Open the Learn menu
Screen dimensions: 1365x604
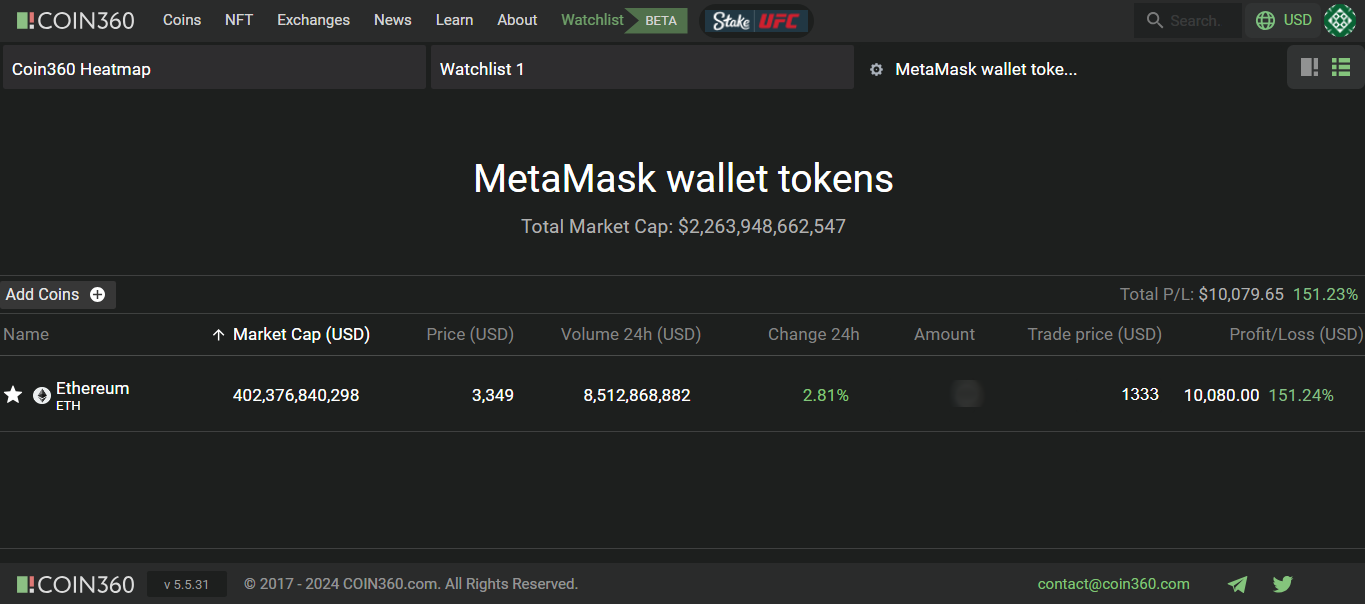coord(454,20)
